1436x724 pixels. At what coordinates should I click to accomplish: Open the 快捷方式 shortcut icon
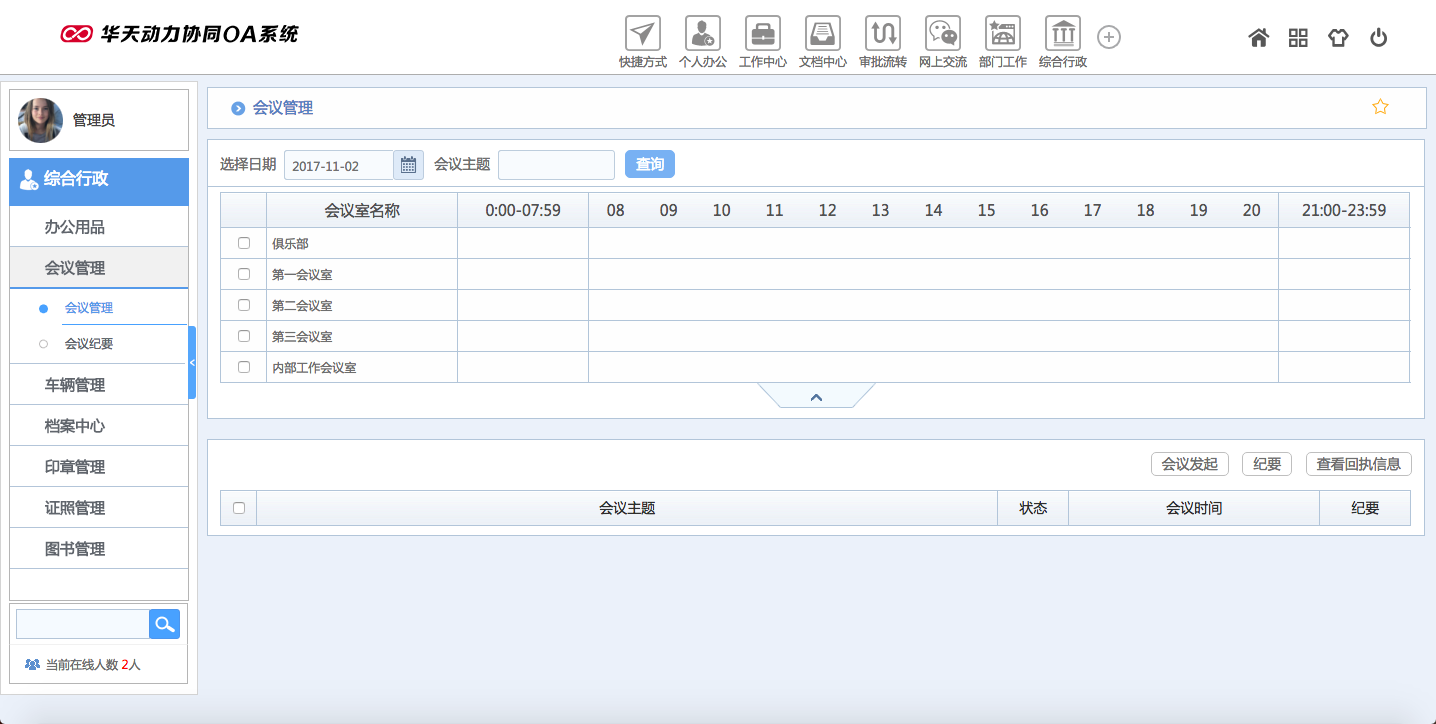point(642,34)
